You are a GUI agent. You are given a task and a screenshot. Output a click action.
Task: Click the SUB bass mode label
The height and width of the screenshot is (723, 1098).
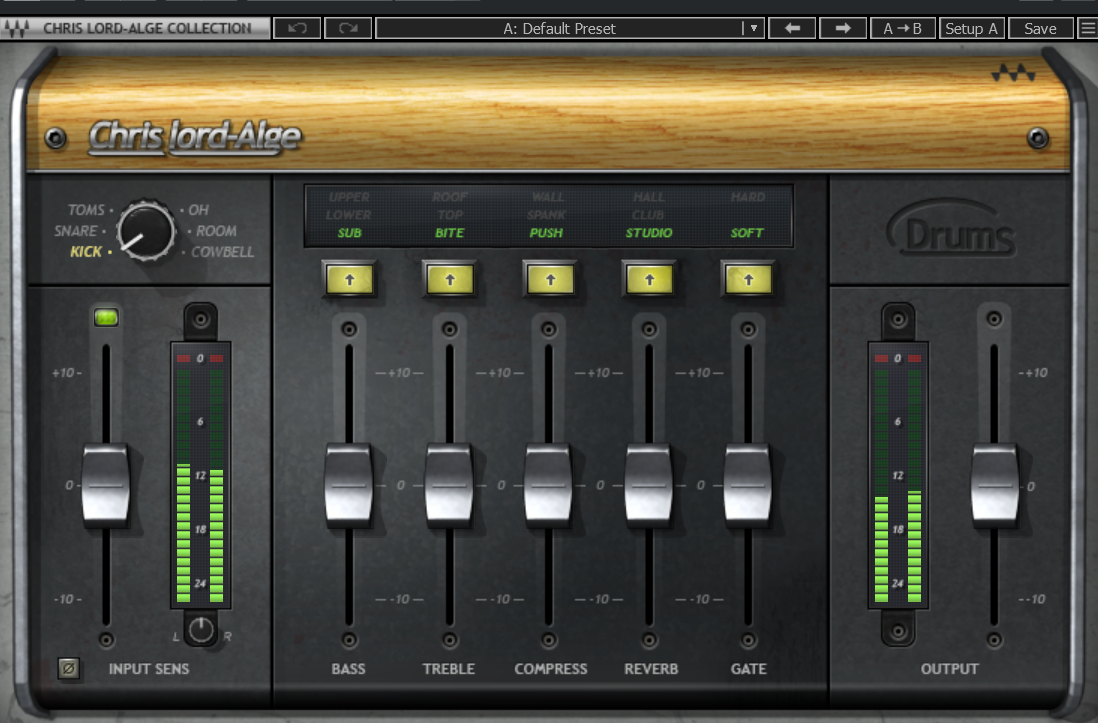[349, 233]
